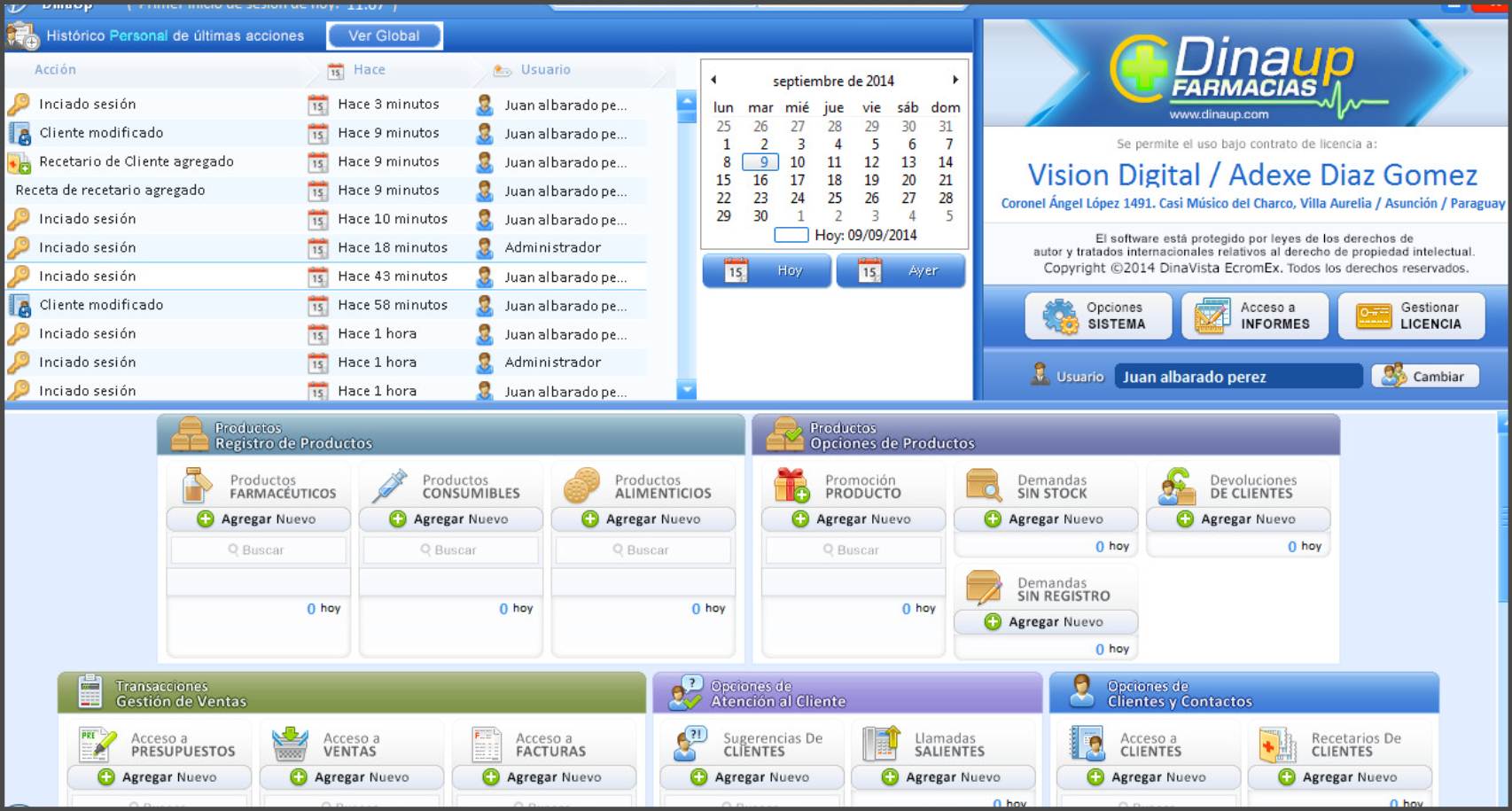The width and height of the screenshot is (1512, 811).
Task: Click the Acceso a Ventas basket icon
Action: pyautogui.click(x=289, y=743)
